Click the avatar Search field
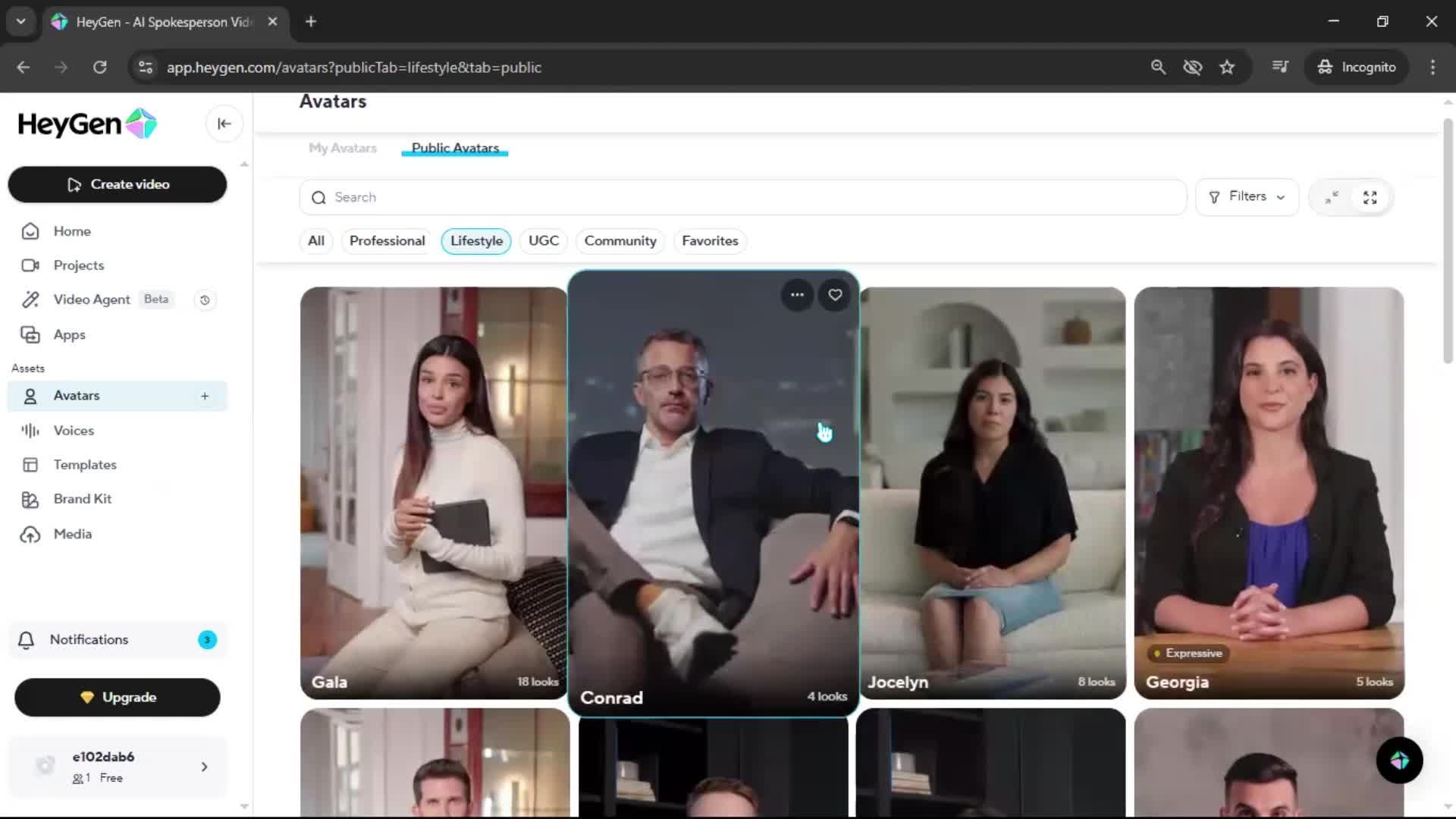This screenshot has height=819, width=1456. (x=743, y=197)
